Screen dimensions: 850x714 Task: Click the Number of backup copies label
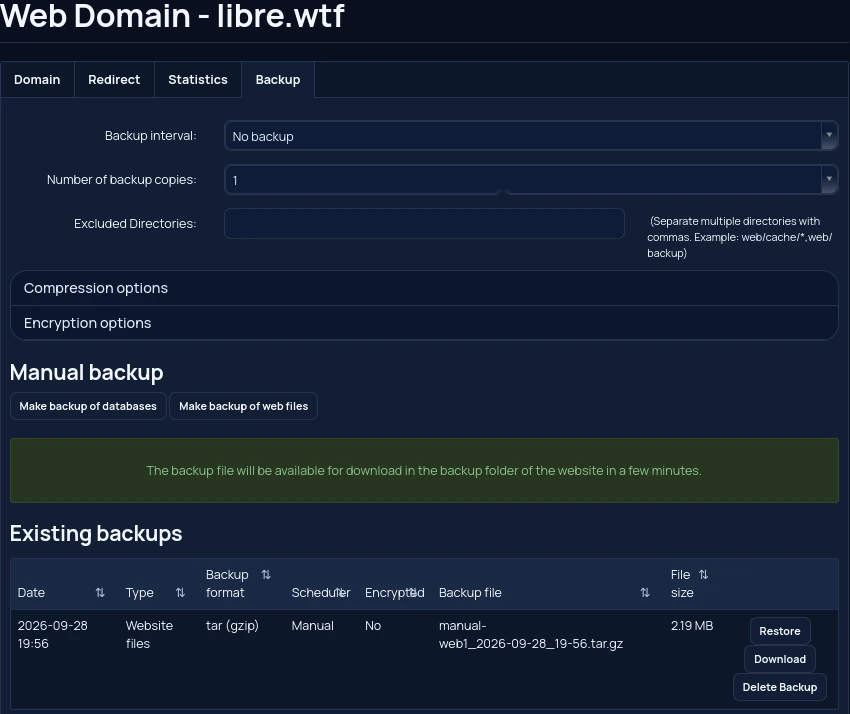[x=121, y=179]
